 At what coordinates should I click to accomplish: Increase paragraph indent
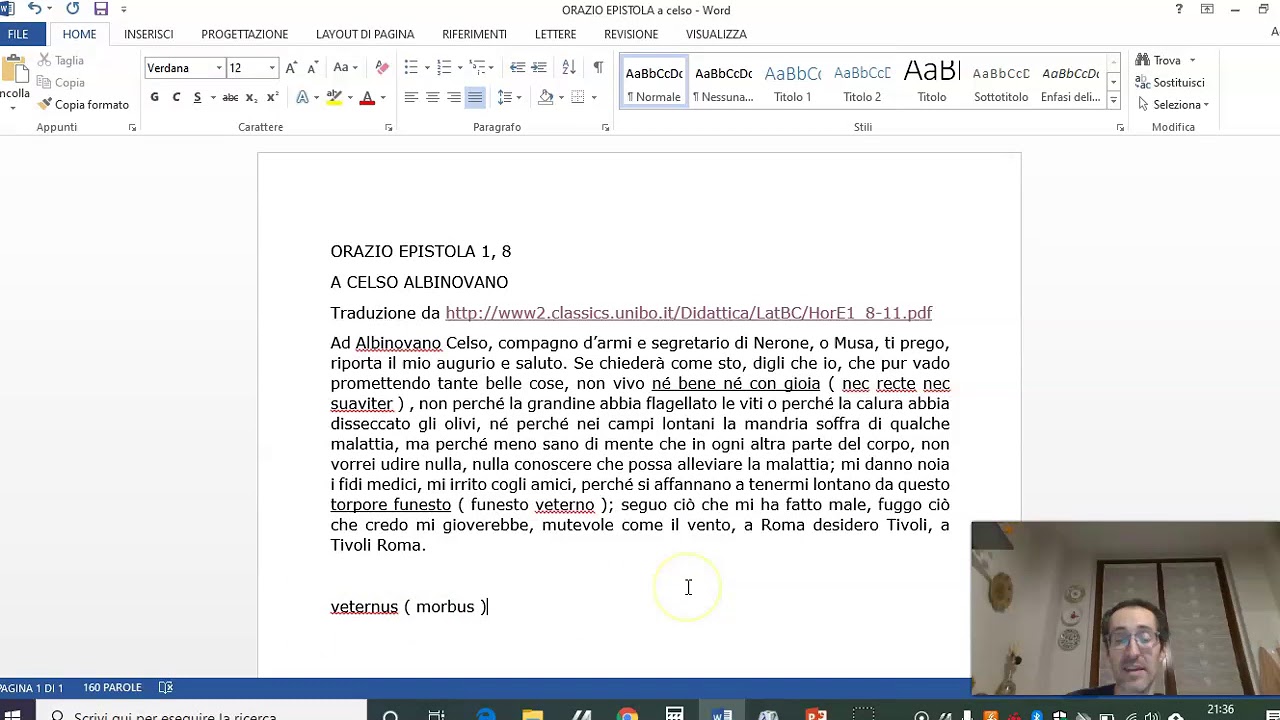click(x=539, y=67)
